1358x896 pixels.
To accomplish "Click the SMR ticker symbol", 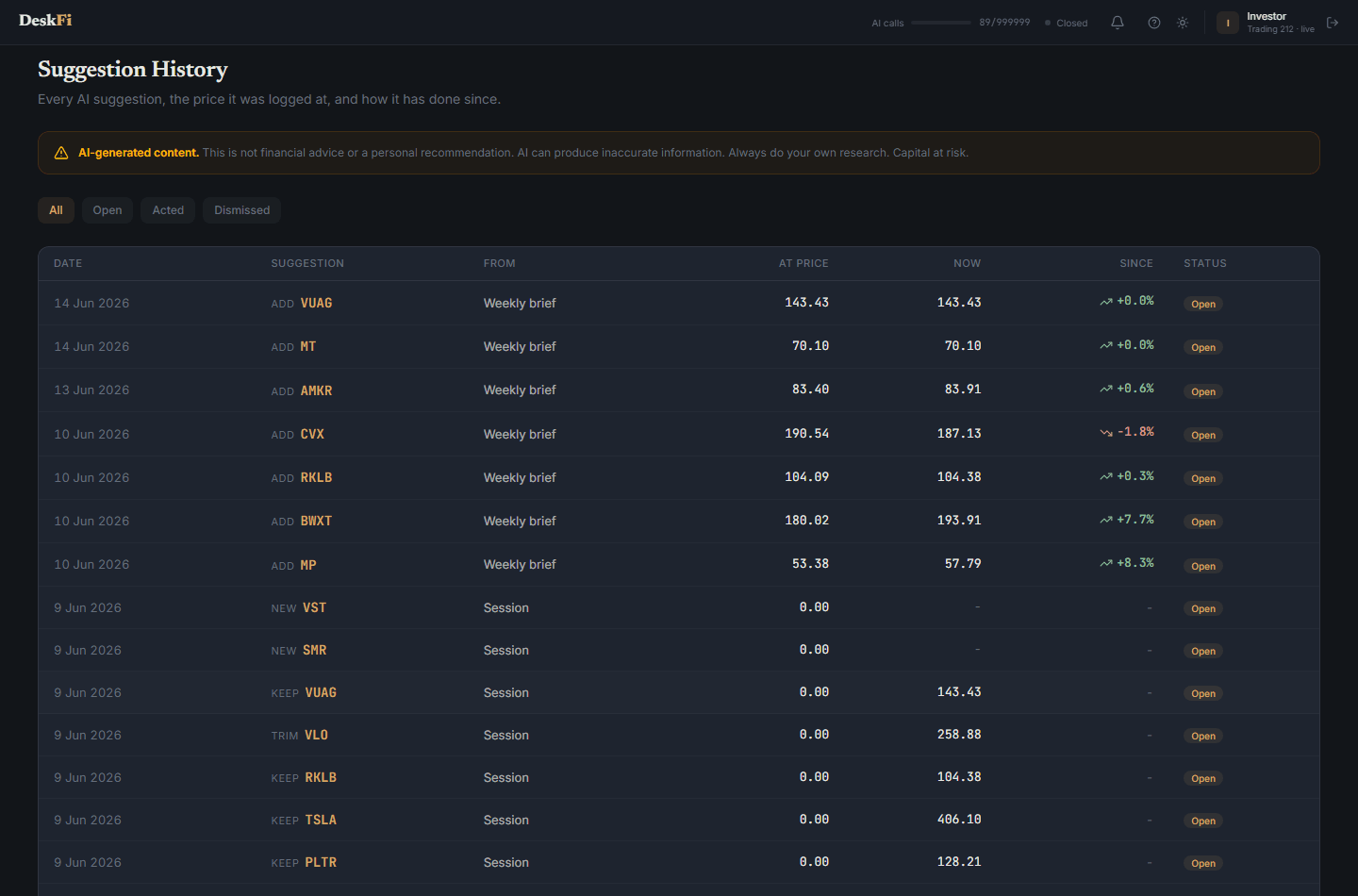I will (314, 650).
